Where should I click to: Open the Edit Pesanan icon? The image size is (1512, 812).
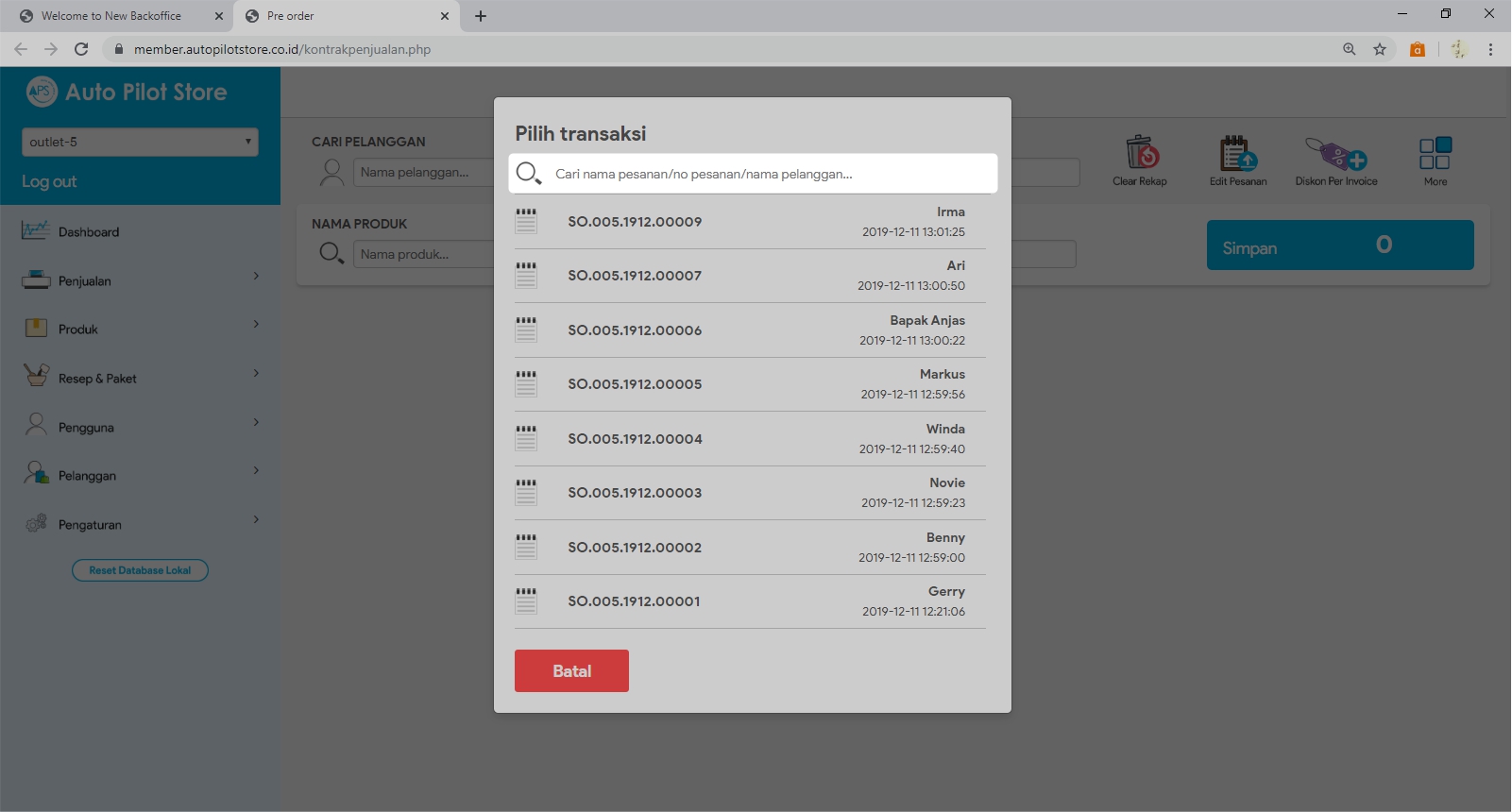coord(1238,152)
